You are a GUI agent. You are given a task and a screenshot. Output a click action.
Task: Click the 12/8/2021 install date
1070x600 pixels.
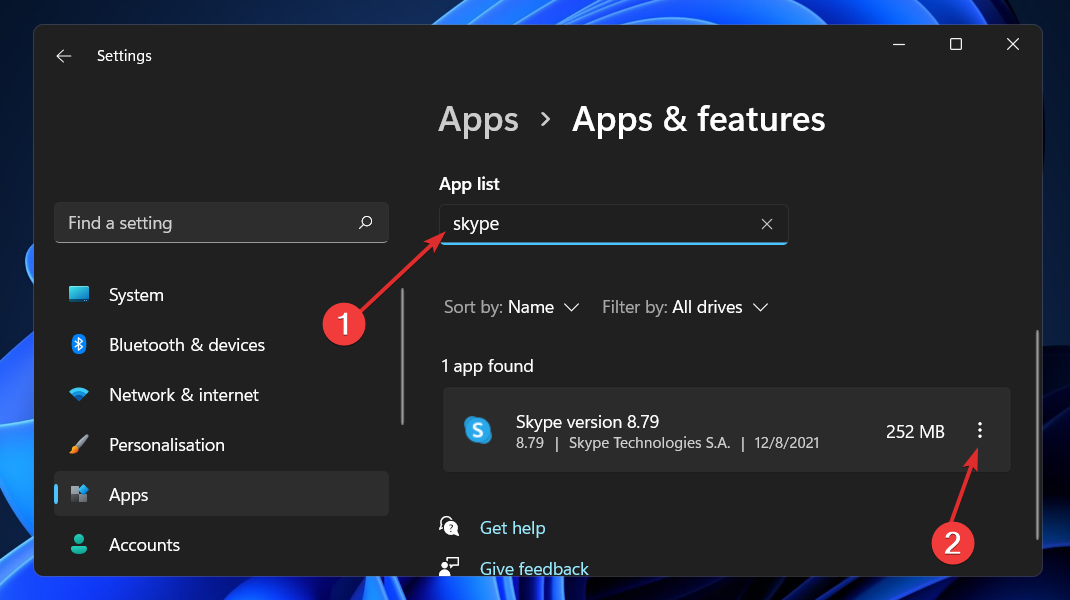tap(787, 443)
